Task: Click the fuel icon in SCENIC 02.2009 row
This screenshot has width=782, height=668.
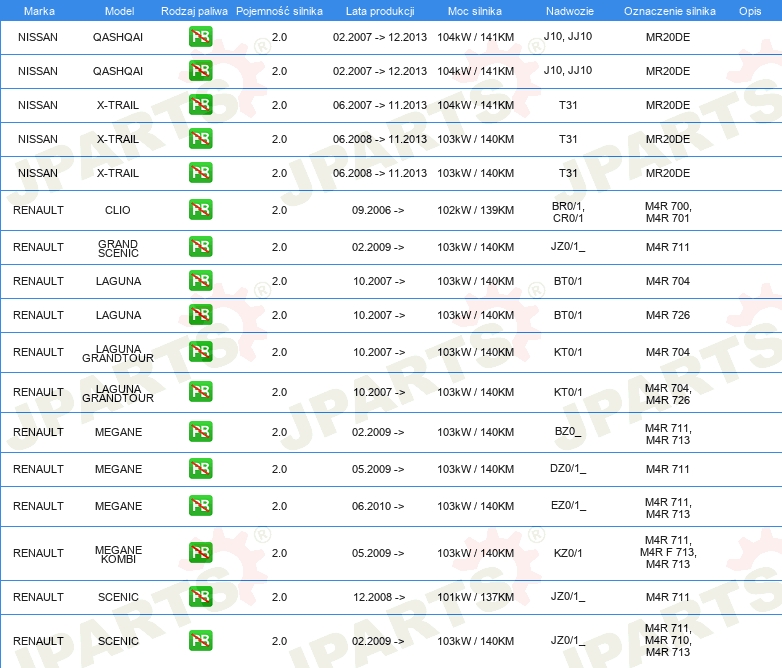Action: click(200, 641)
